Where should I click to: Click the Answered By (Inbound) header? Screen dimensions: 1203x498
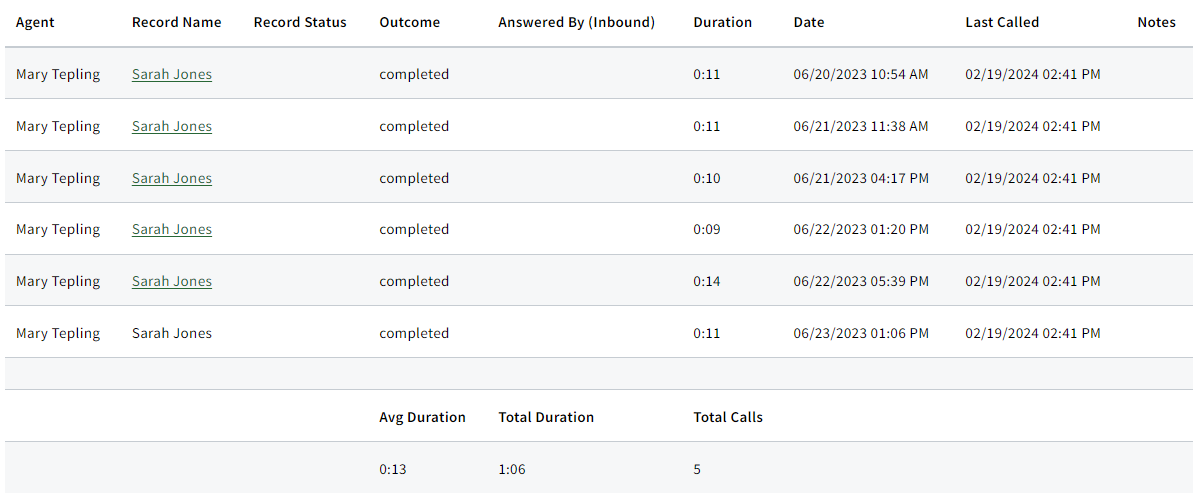pos(577,22)
